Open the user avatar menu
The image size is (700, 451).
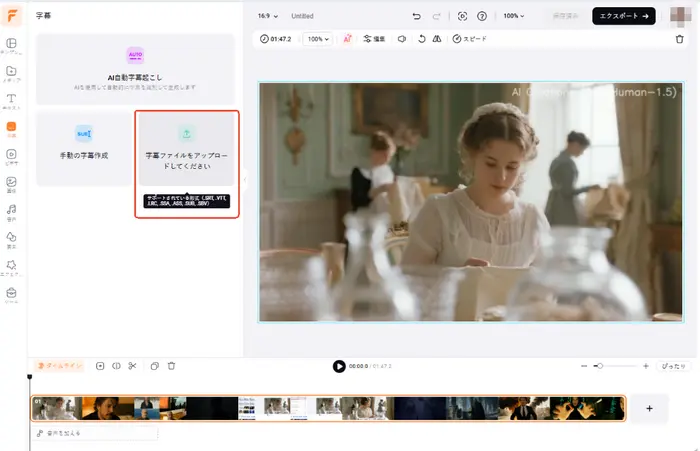pos(680,16)
